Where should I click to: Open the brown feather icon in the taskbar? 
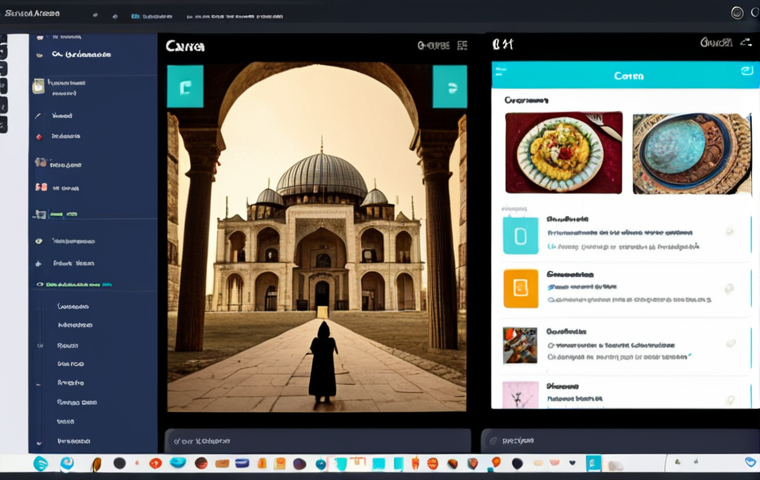(x=96, y=464)
